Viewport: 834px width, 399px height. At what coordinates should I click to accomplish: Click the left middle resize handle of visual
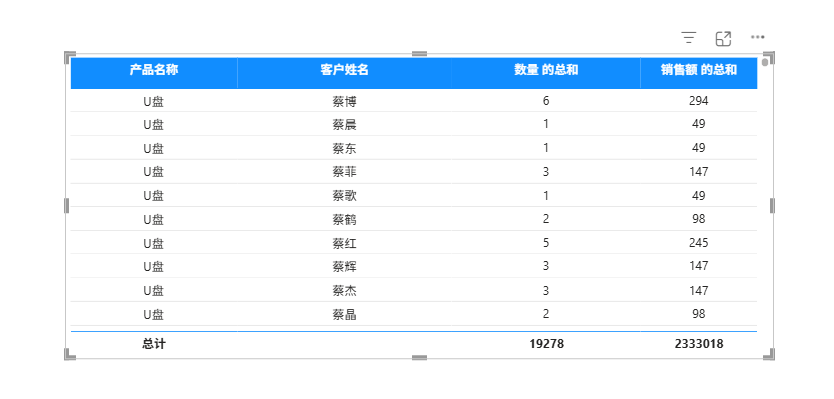coord(66,205)
